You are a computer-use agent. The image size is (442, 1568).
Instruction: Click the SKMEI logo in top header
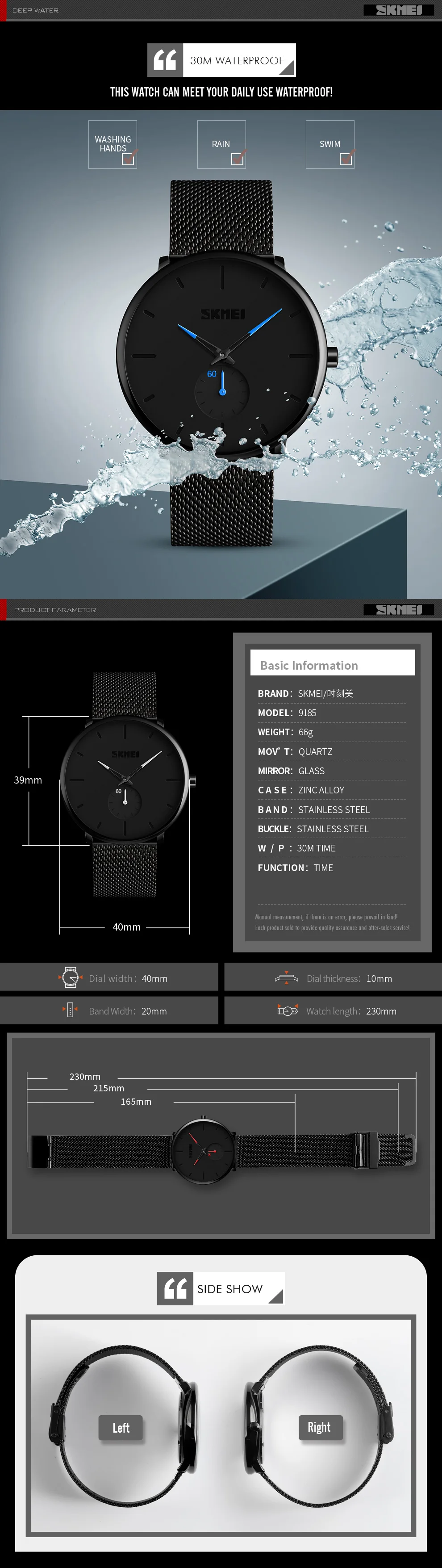coord(399,10)
